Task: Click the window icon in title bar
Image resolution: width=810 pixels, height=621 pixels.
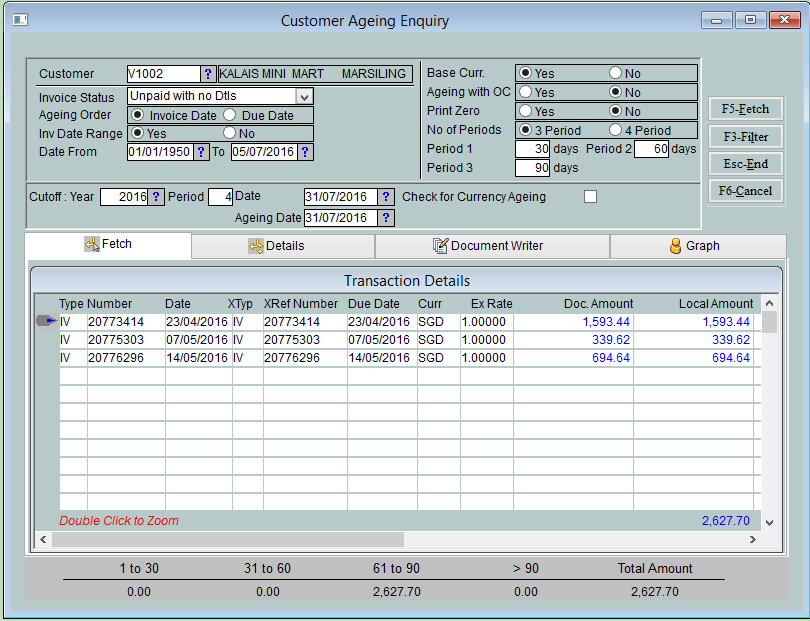Action: [19, 20]
